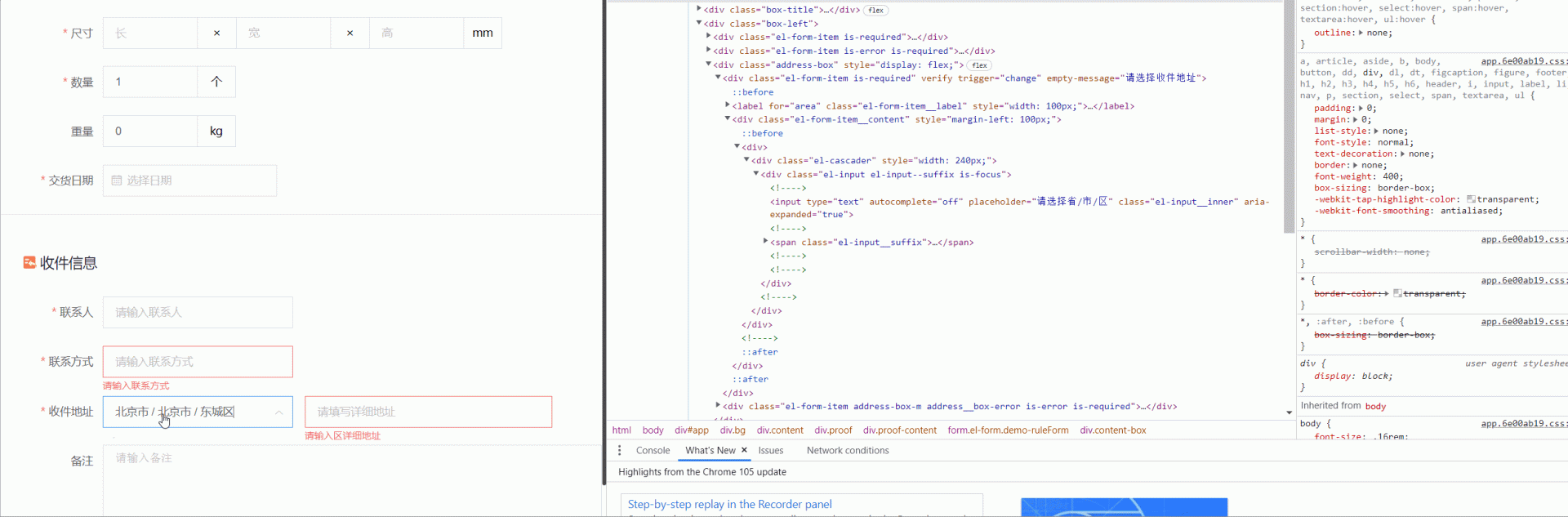
Task: Switch to the Network conditions tab
Action: (848, 450)
